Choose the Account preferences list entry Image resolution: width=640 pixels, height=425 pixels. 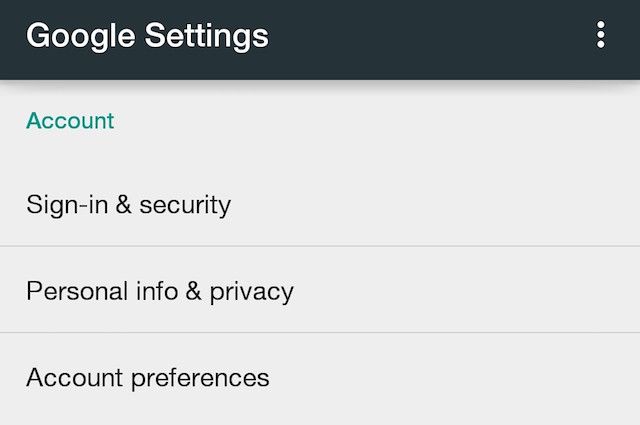click(148, 378)
